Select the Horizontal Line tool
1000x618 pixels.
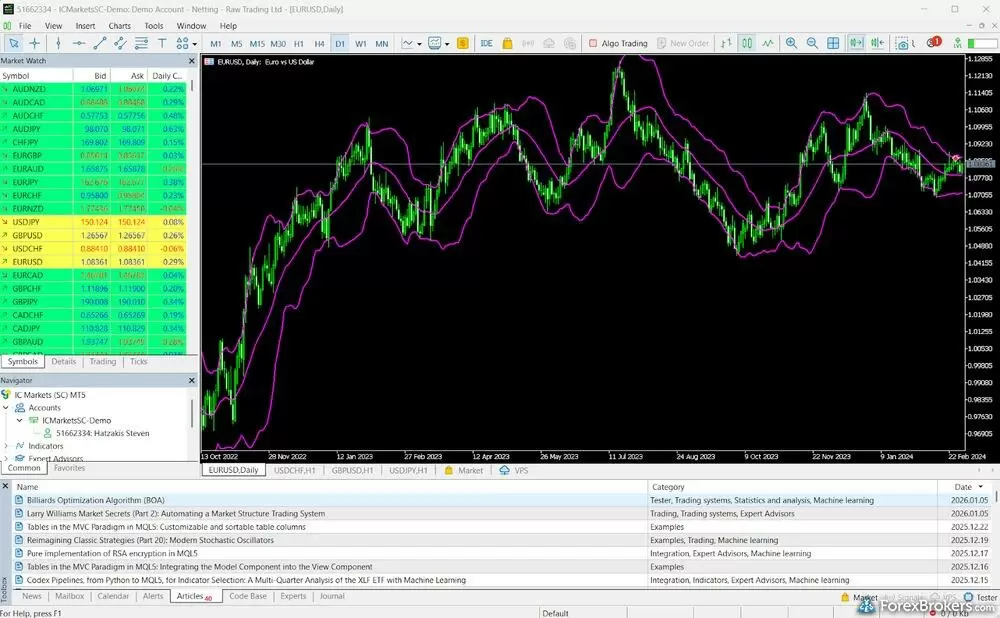click(79, 42)
